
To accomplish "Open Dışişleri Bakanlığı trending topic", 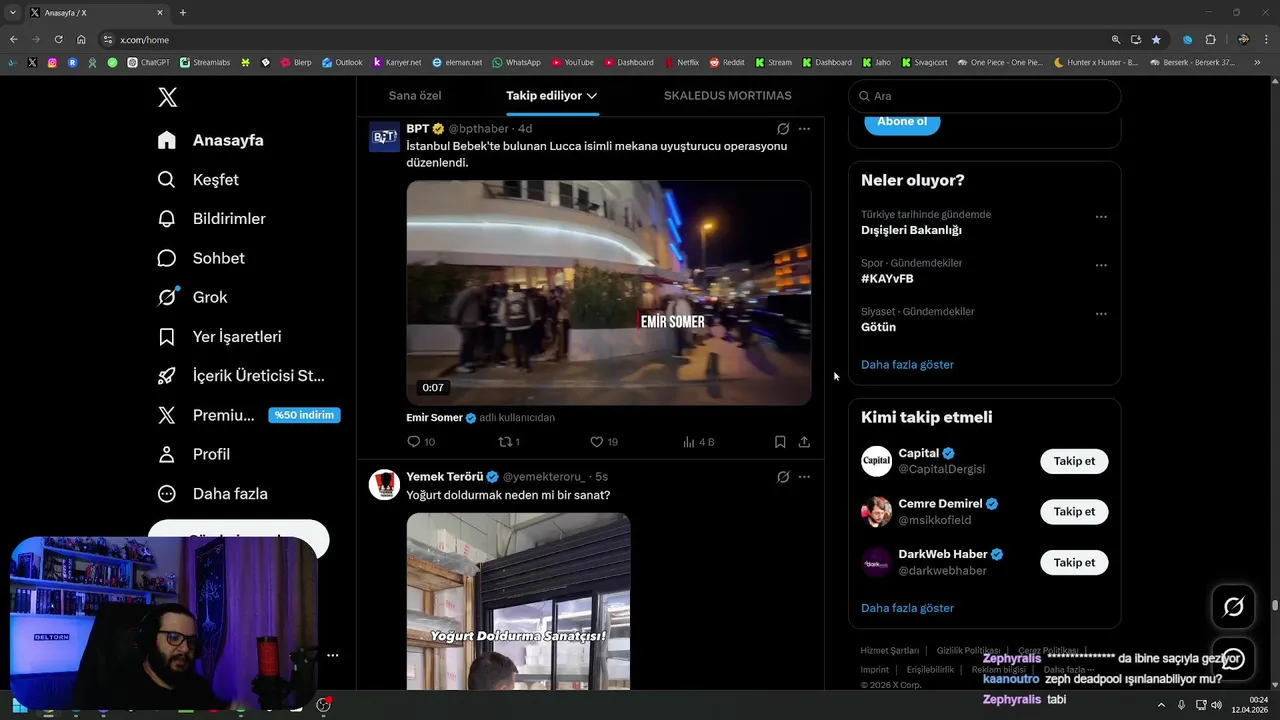I will tap(911, 230).
